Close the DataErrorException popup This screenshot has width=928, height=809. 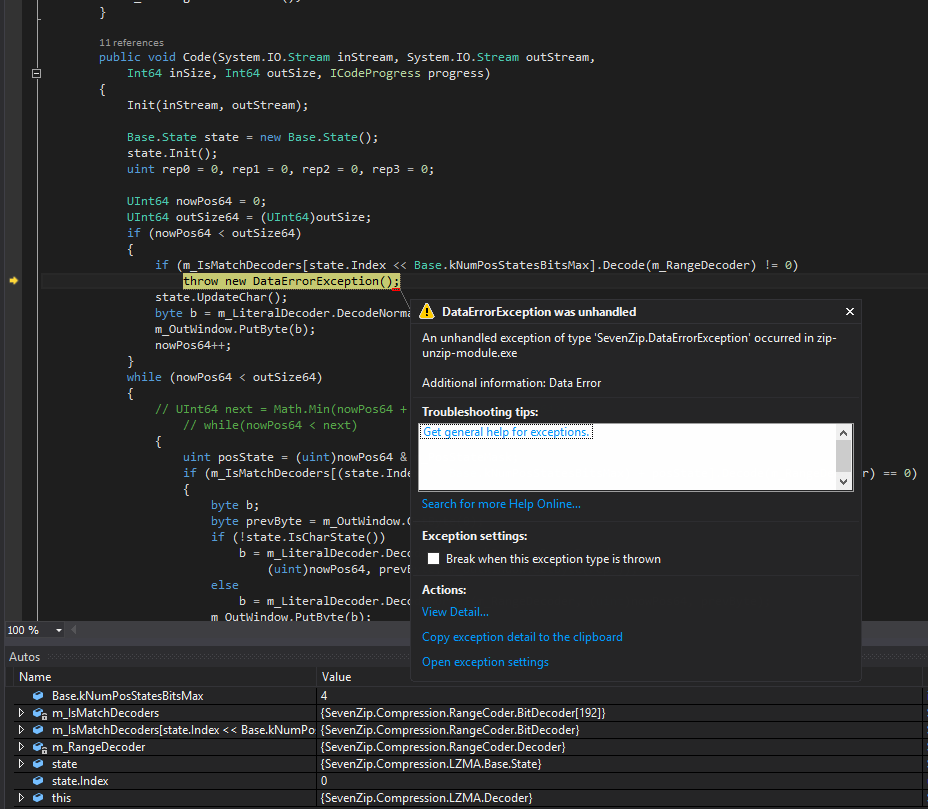(850, 312)
